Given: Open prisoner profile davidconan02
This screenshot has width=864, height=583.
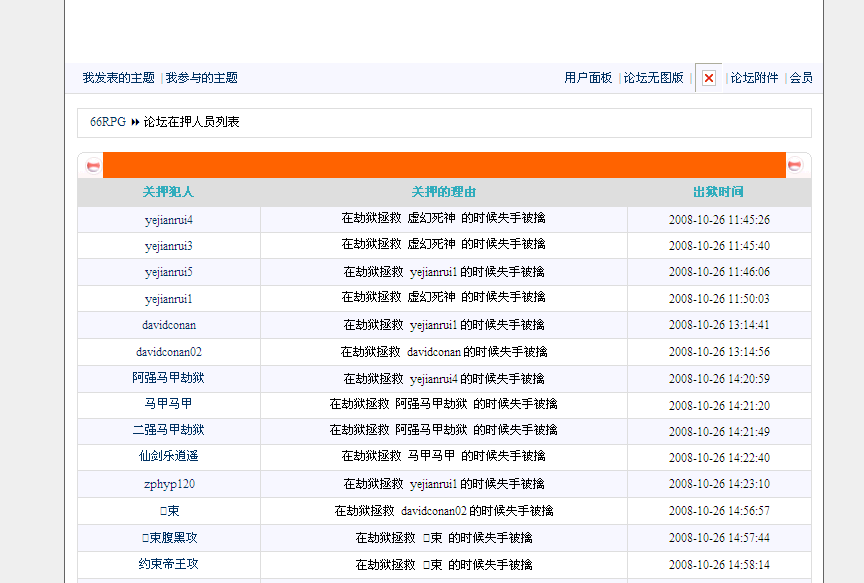Looking at the screenshot, I should [x=169, y=352].
